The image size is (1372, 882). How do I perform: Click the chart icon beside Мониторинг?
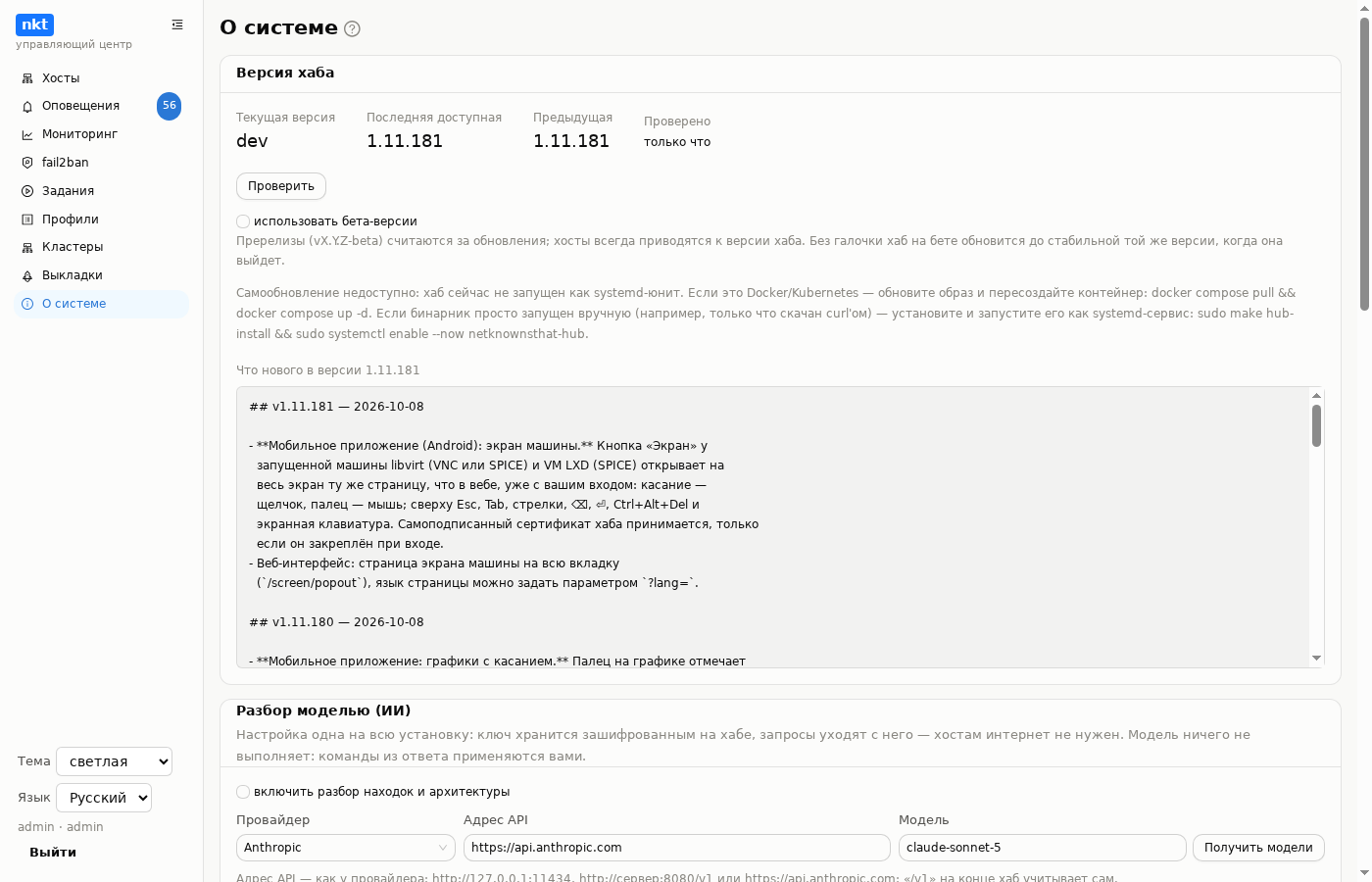point(27,134)
